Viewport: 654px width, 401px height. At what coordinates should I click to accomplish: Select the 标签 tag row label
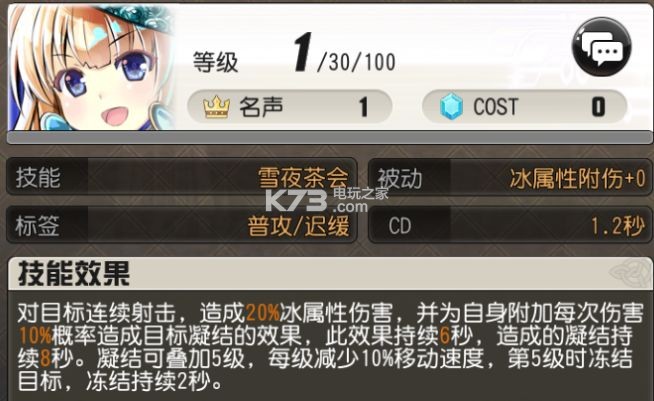tap(37, 226)
